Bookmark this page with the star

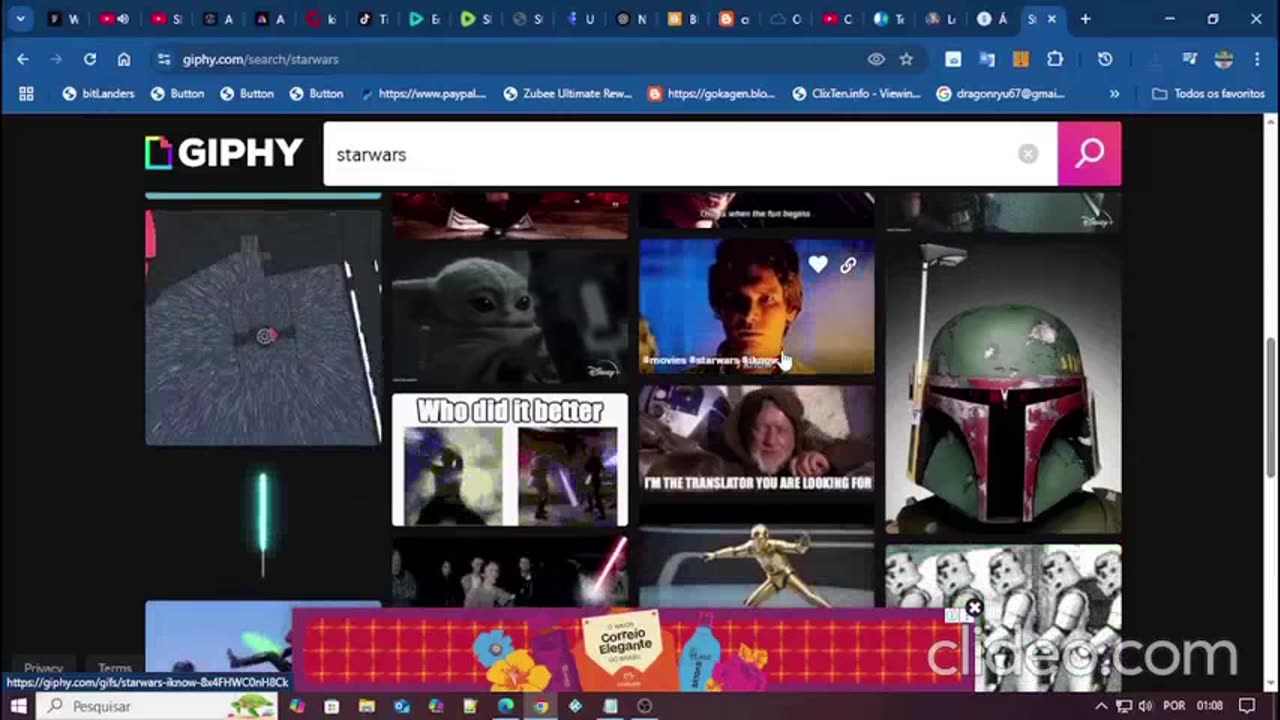[x=906, y=59]
